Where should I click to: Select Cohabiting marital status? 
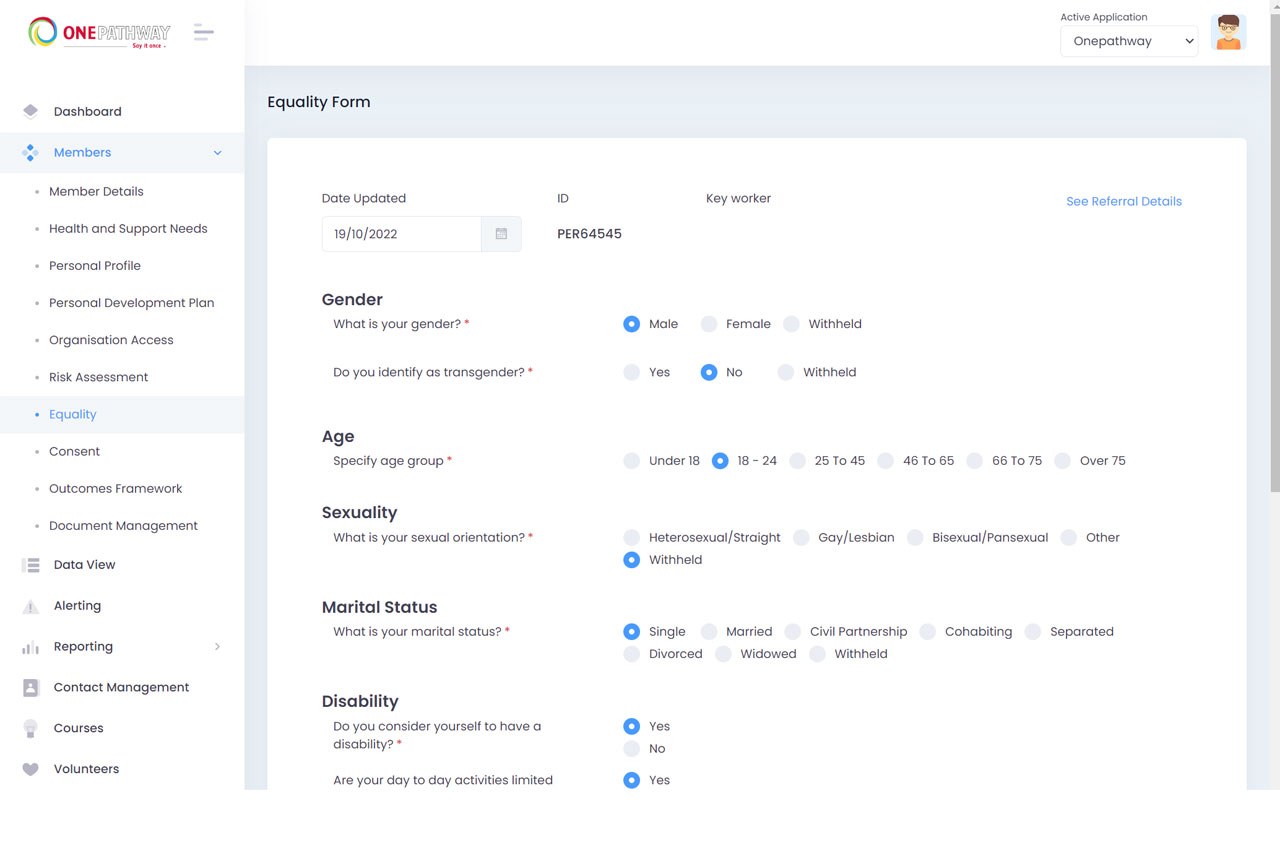tap(927, 632)
